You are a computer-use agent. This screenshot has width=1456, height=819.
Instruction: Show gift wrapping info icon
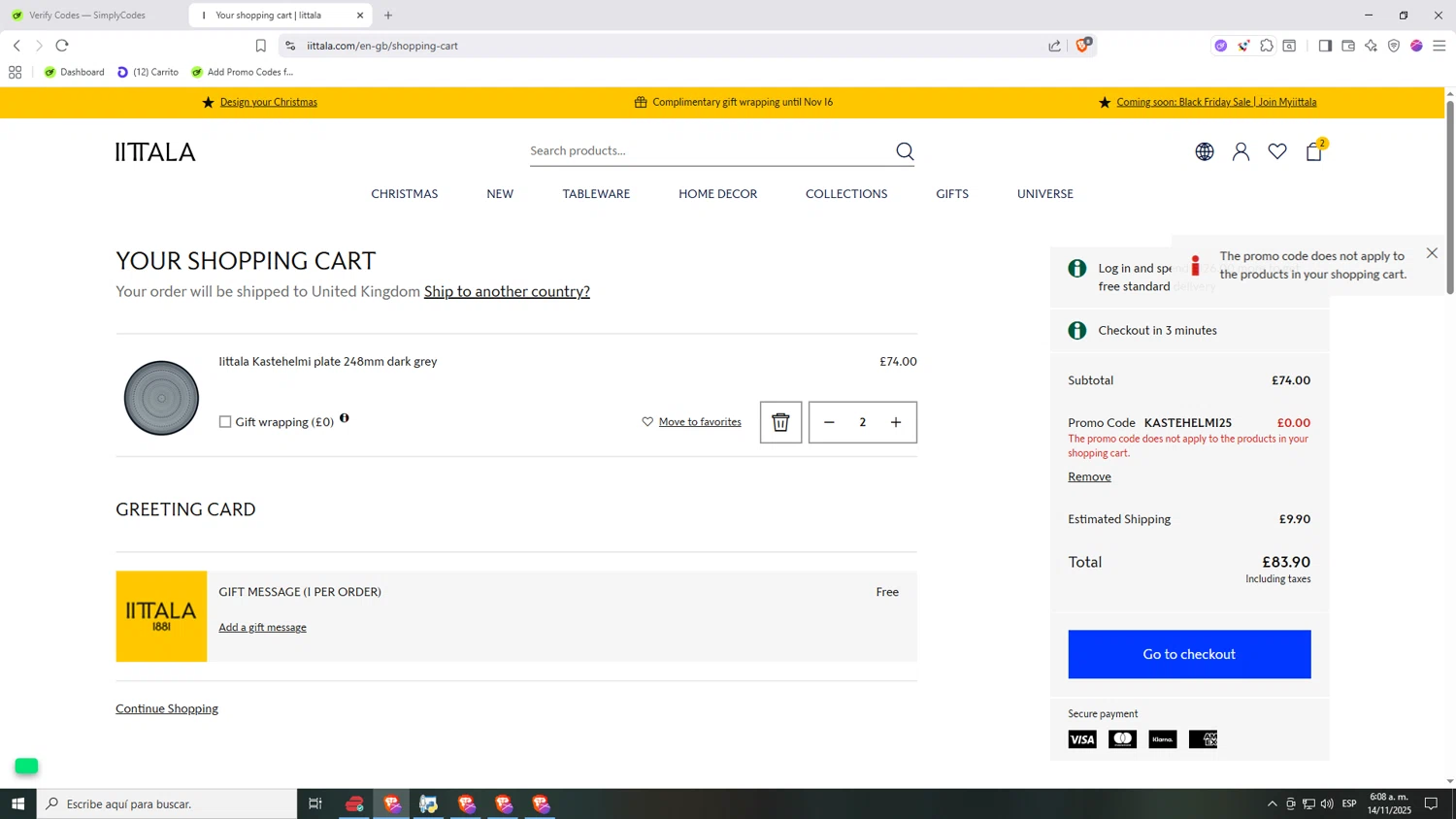pos(345,418)
